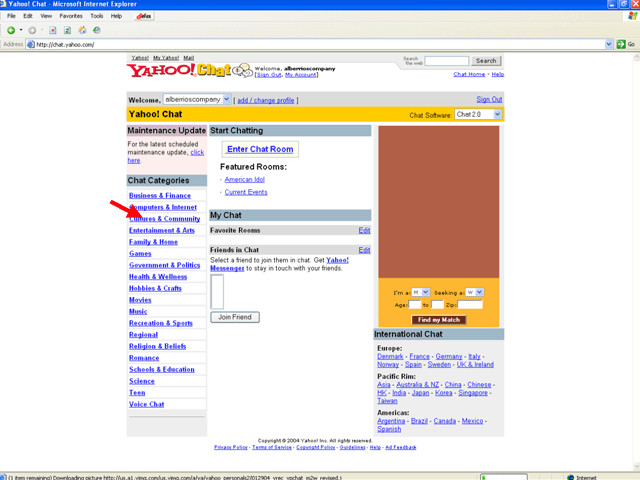Open the File menu
This screenshot has height=480, width=640.
[x=11, y=16]
